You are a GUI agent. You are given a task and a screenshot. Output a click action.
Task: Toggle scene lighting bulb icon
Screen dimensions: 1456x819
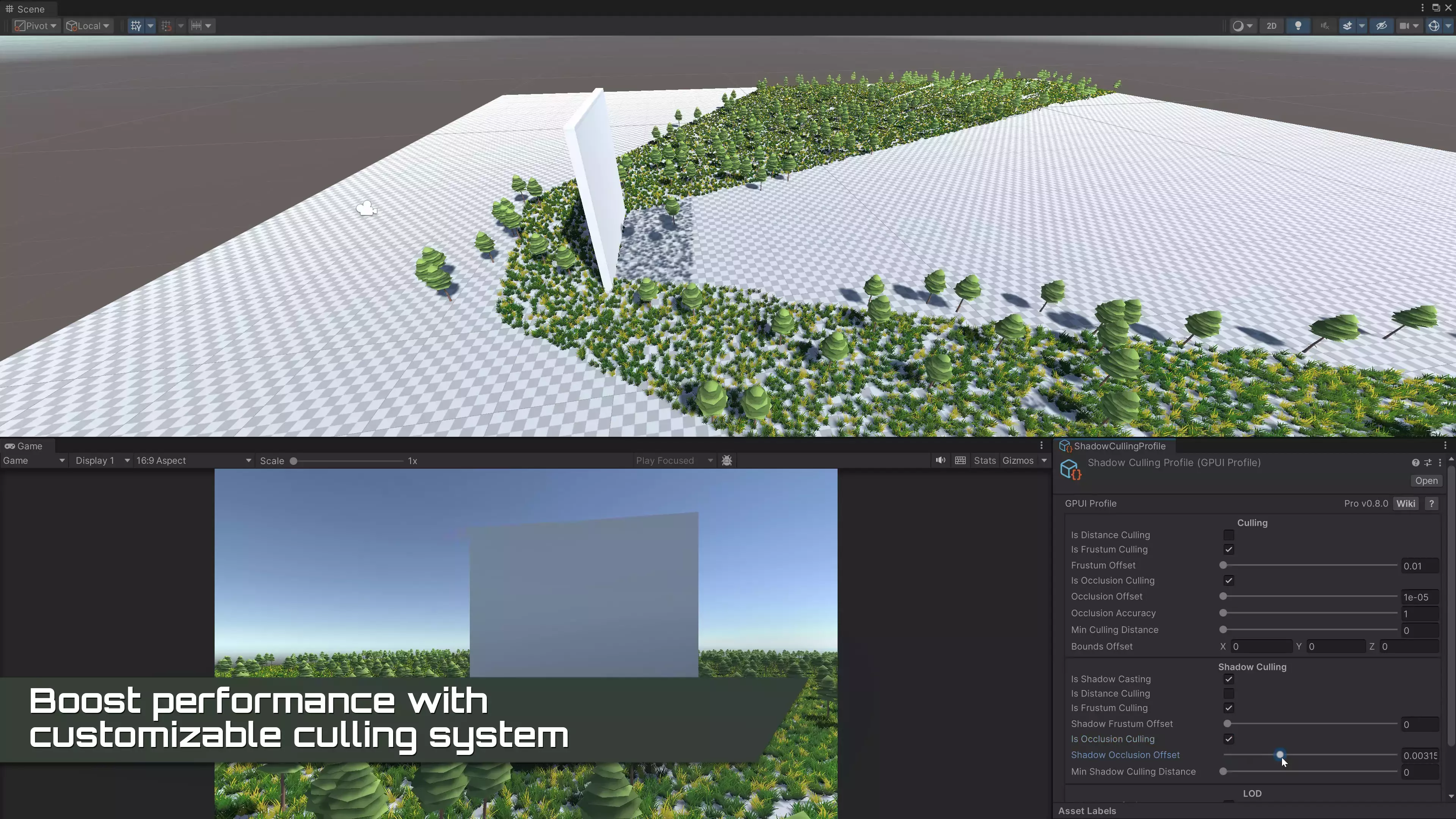1298,25
